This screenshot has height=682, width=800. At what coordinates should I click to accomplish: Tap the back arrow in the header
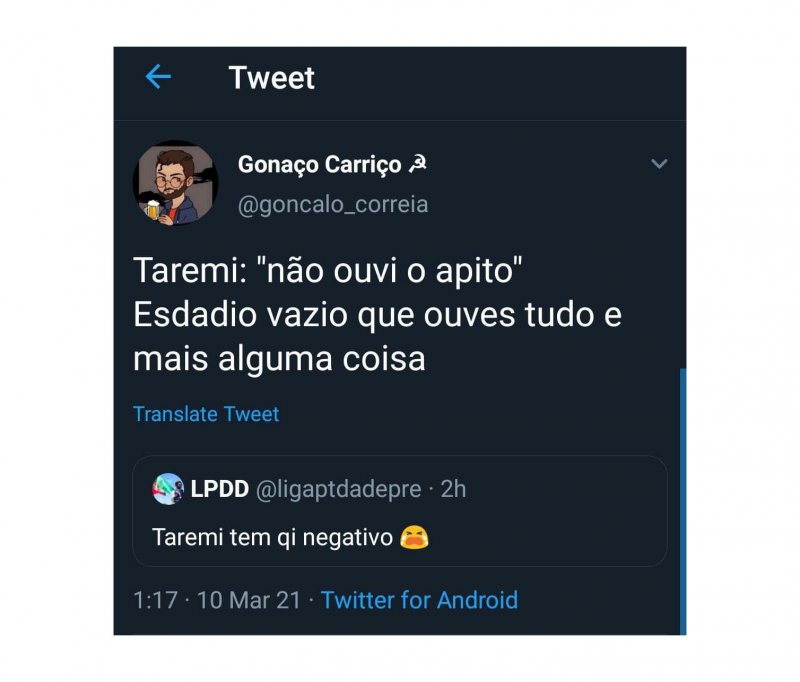point(158,77)
